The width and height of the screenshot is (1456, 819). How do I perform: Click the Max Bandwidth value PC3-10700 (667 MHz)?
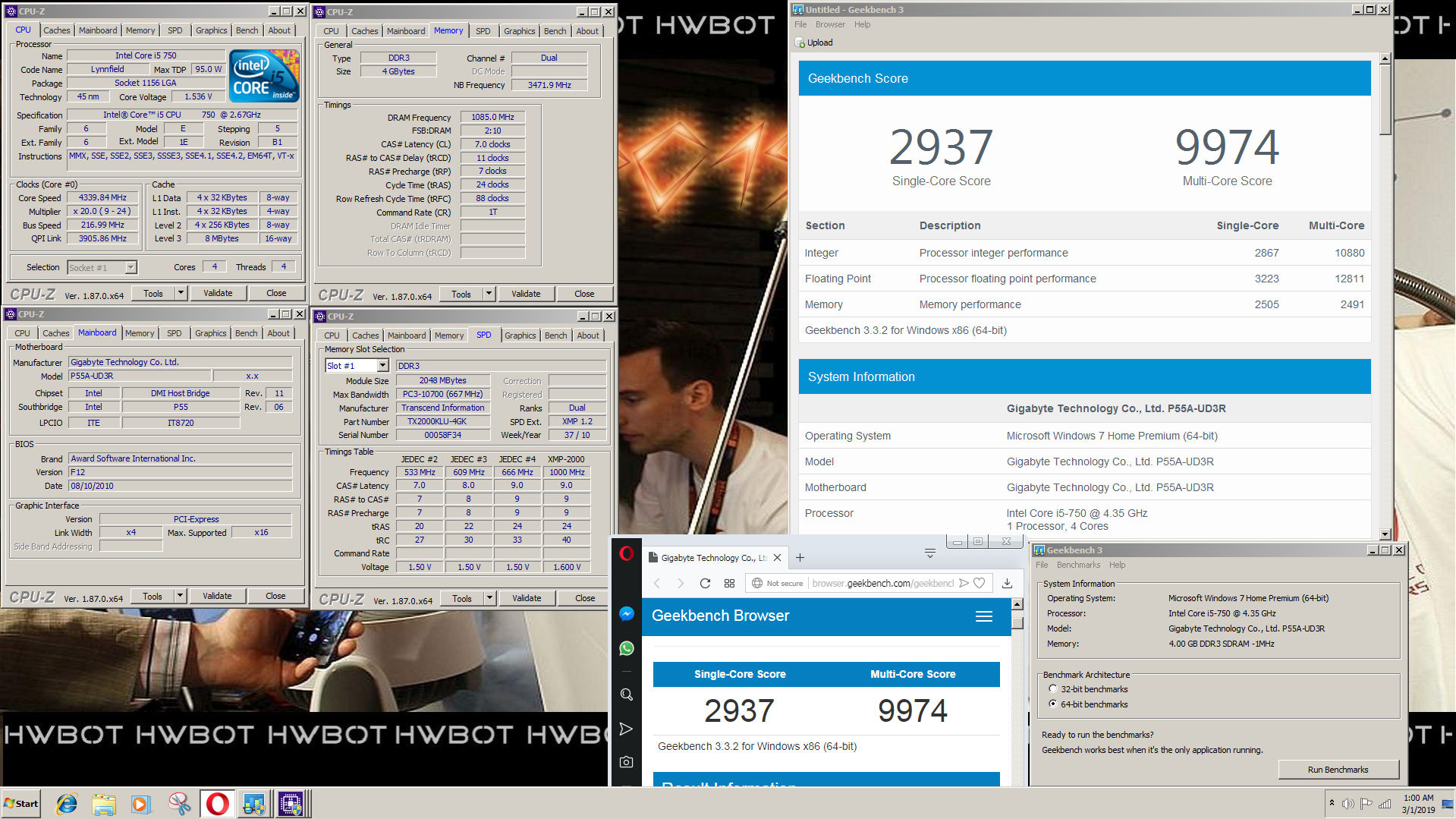(442, 394)
